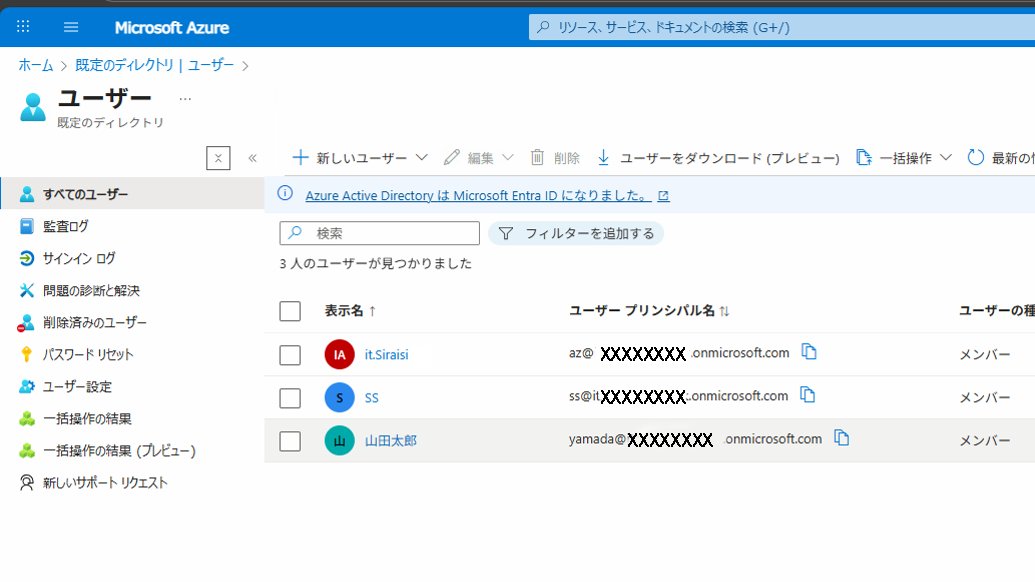The height and width of the screenshot is (582, 1035).
Task: Navigate to ホーム via the breadcrumb
Action: point(35,63)
